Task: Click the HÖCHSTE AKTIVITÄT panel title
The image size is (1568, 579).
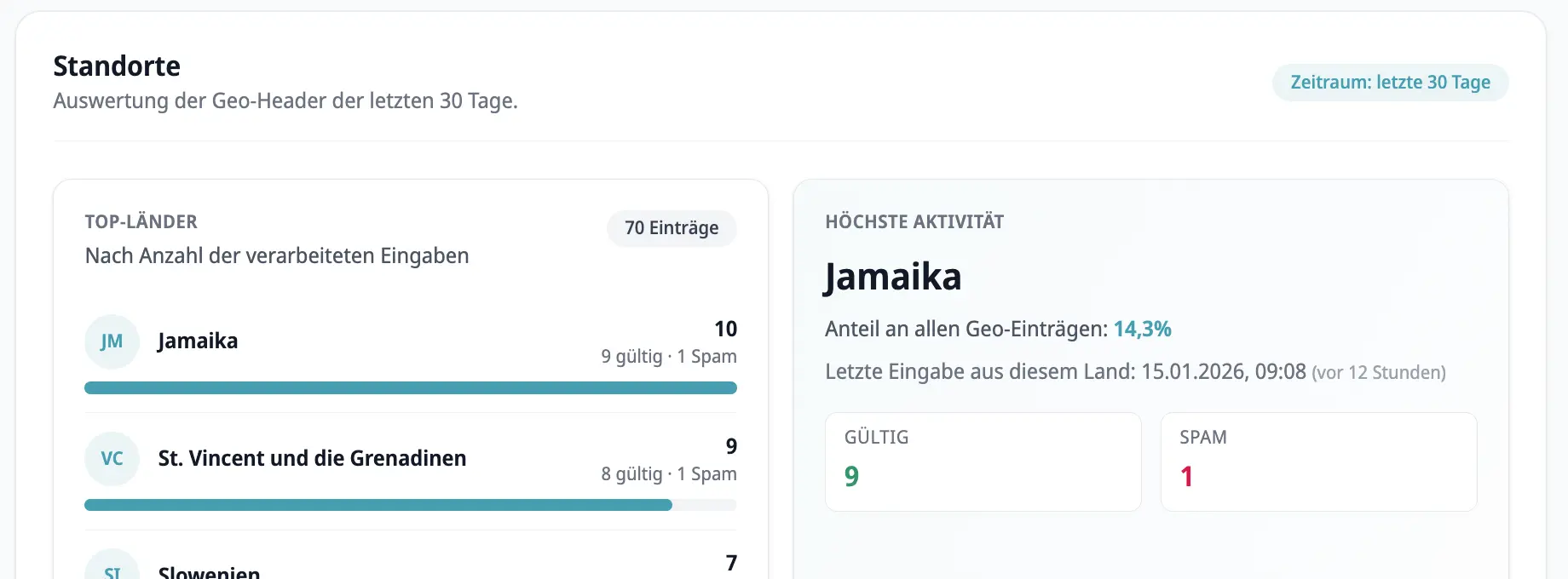Action: [x=914, y=221]
